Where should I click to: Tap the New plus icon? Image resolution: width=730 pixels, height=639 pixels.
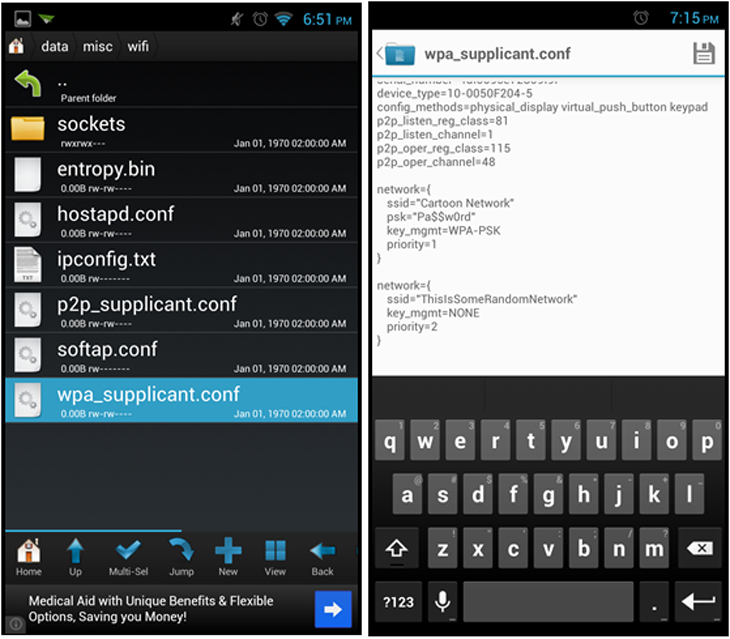[228, 556]
